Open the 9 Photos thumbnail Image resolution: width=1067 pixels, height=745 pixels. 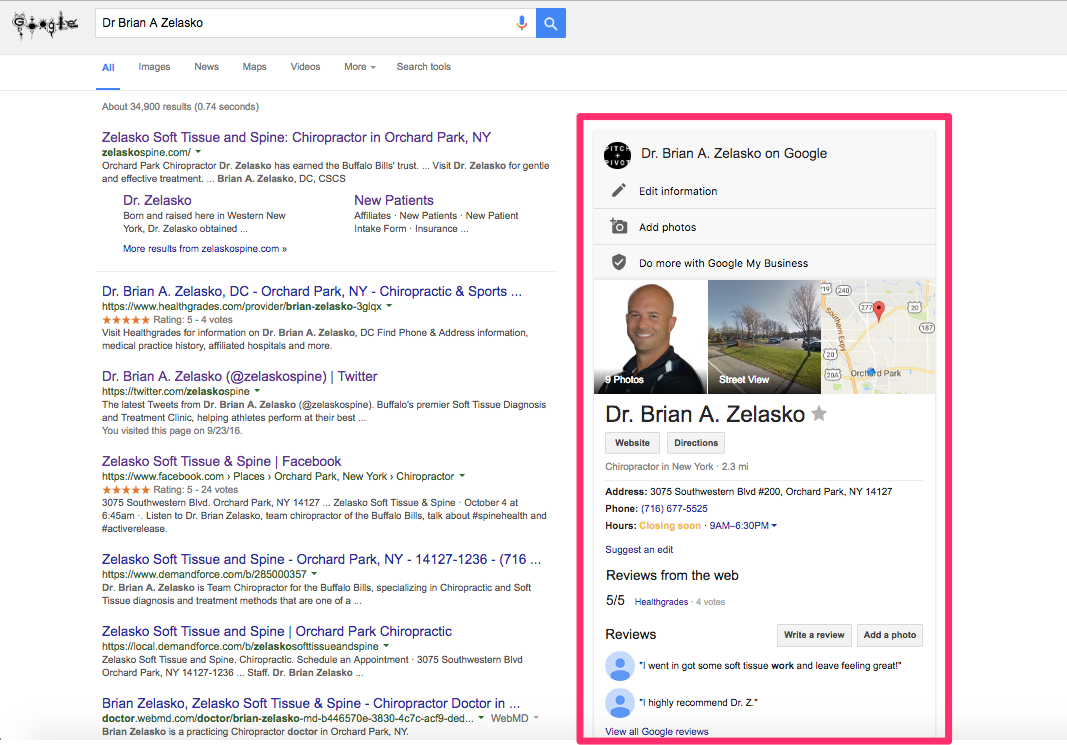coord(651,337)
